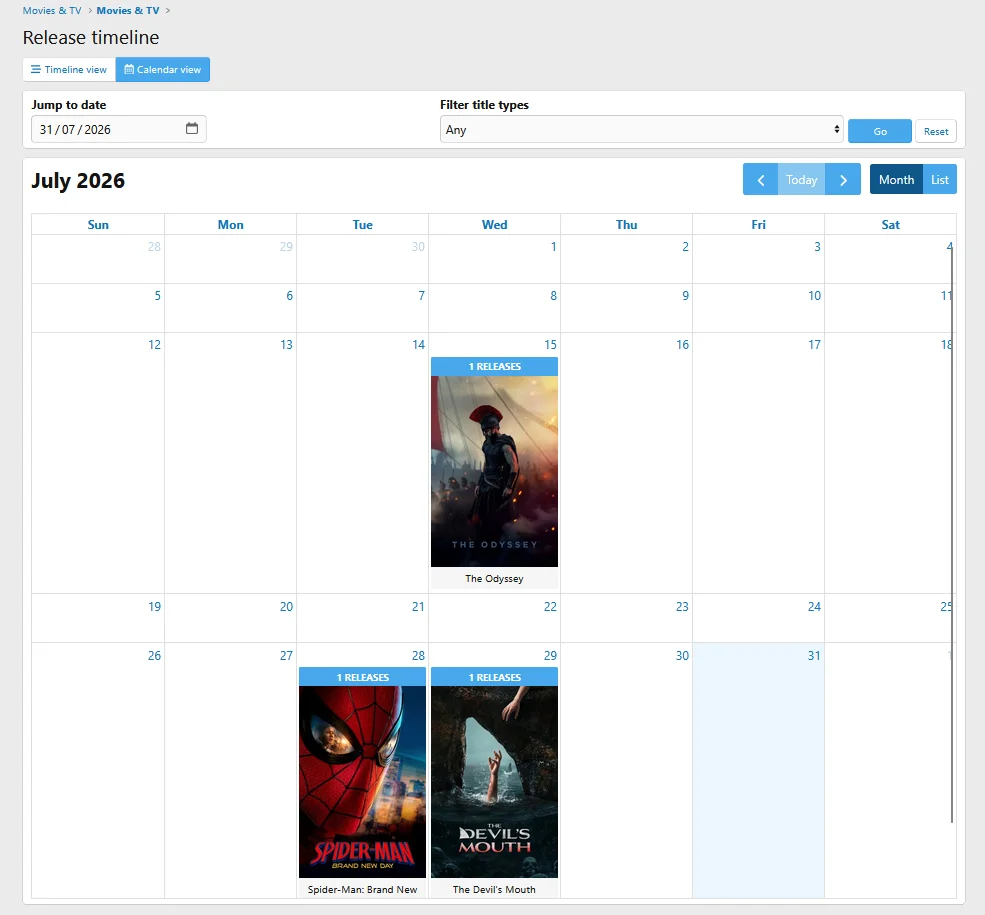This screenshot has height=915, width=985.
Task: Click the Sun column header
Action: 98,225
